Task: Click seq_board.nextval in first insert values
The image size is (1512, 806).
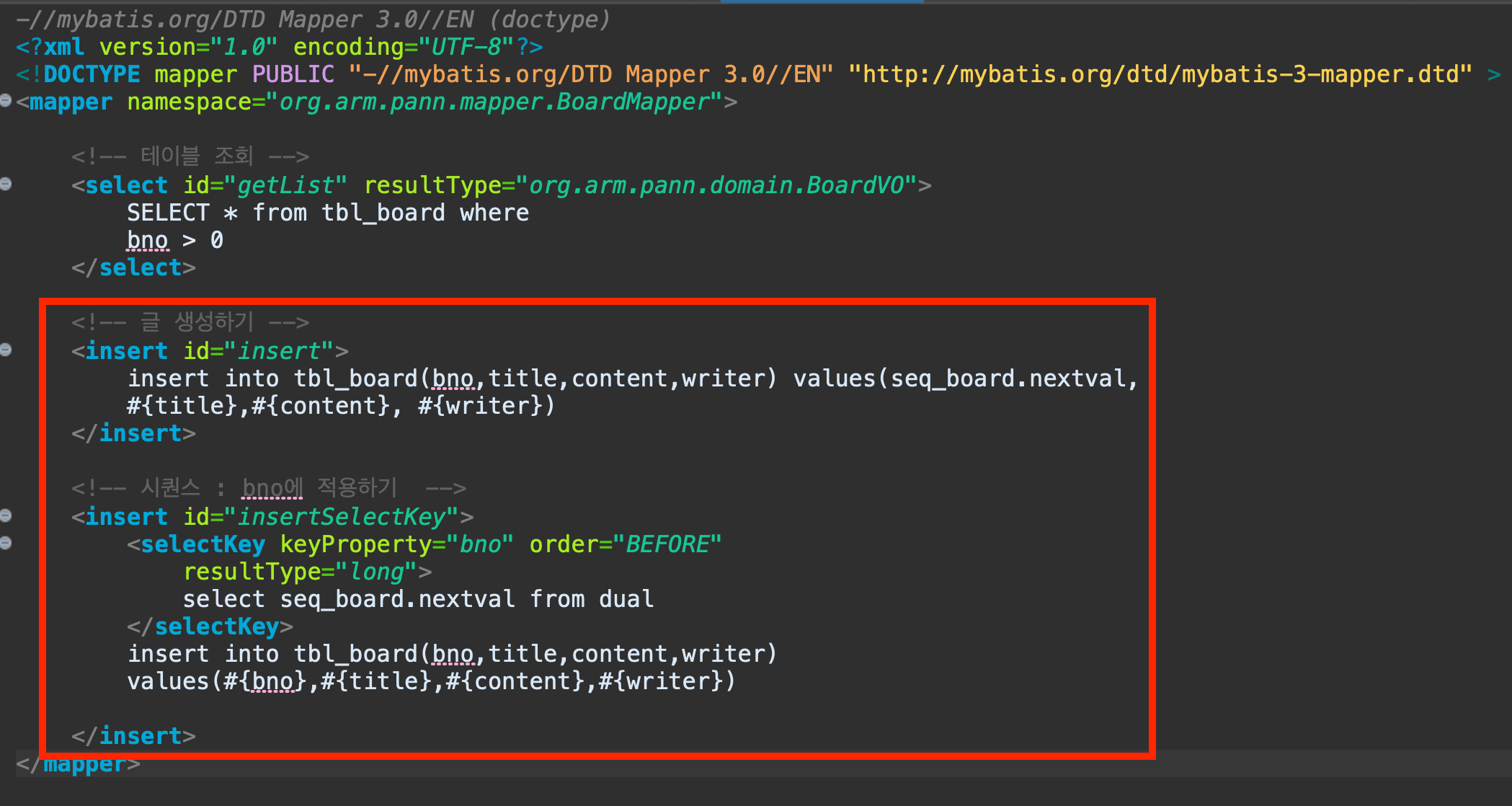Action: click(1008, 378)
